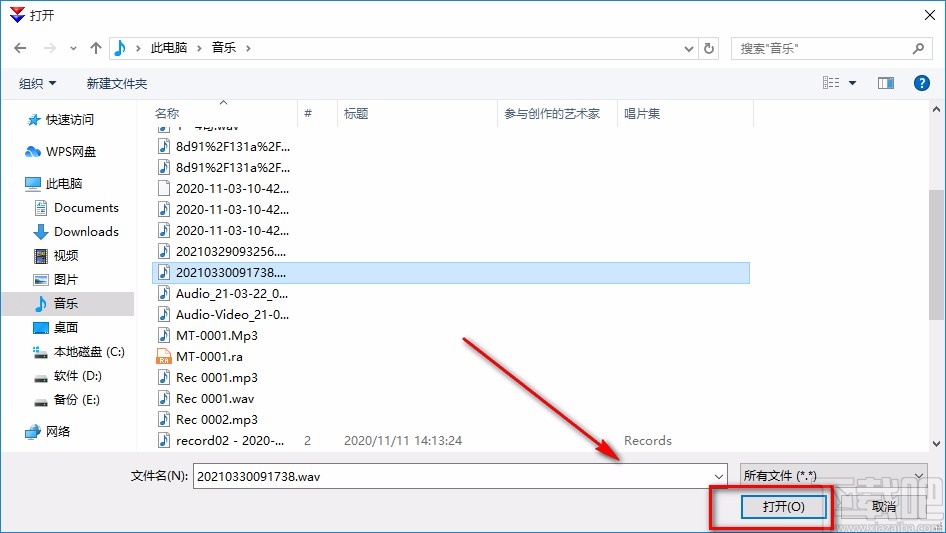Open the 所有文件 (*.*) file type dropdown

[833, 476]
